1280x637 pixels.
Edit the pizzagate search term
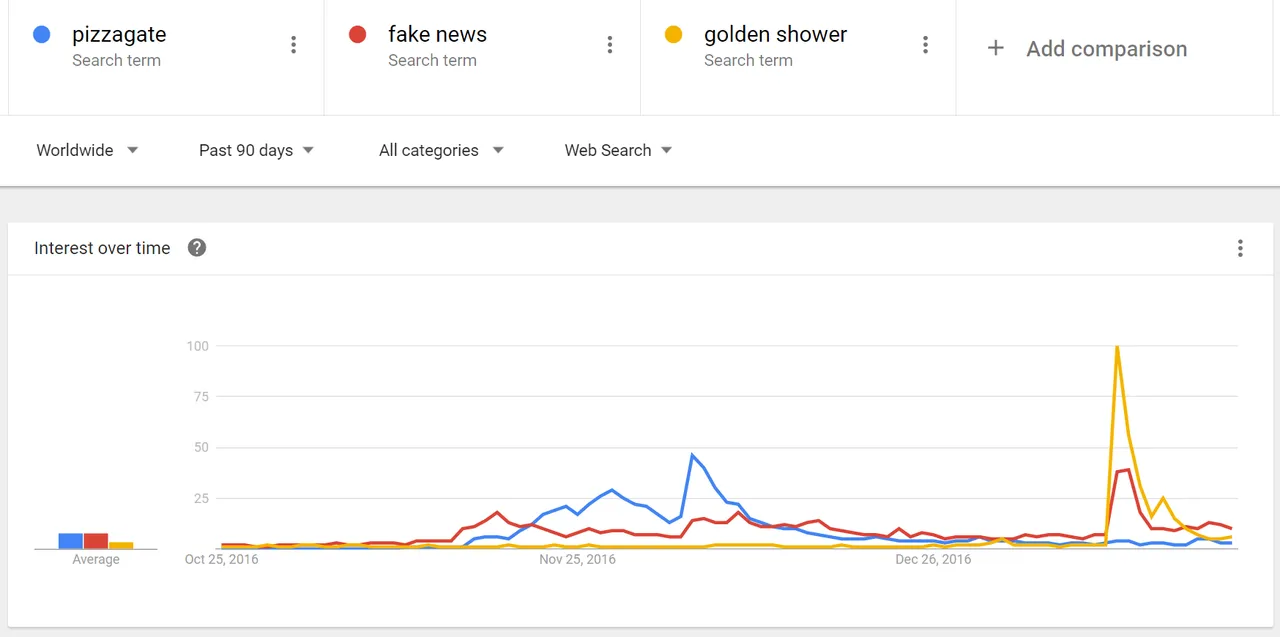pos(119,34)
